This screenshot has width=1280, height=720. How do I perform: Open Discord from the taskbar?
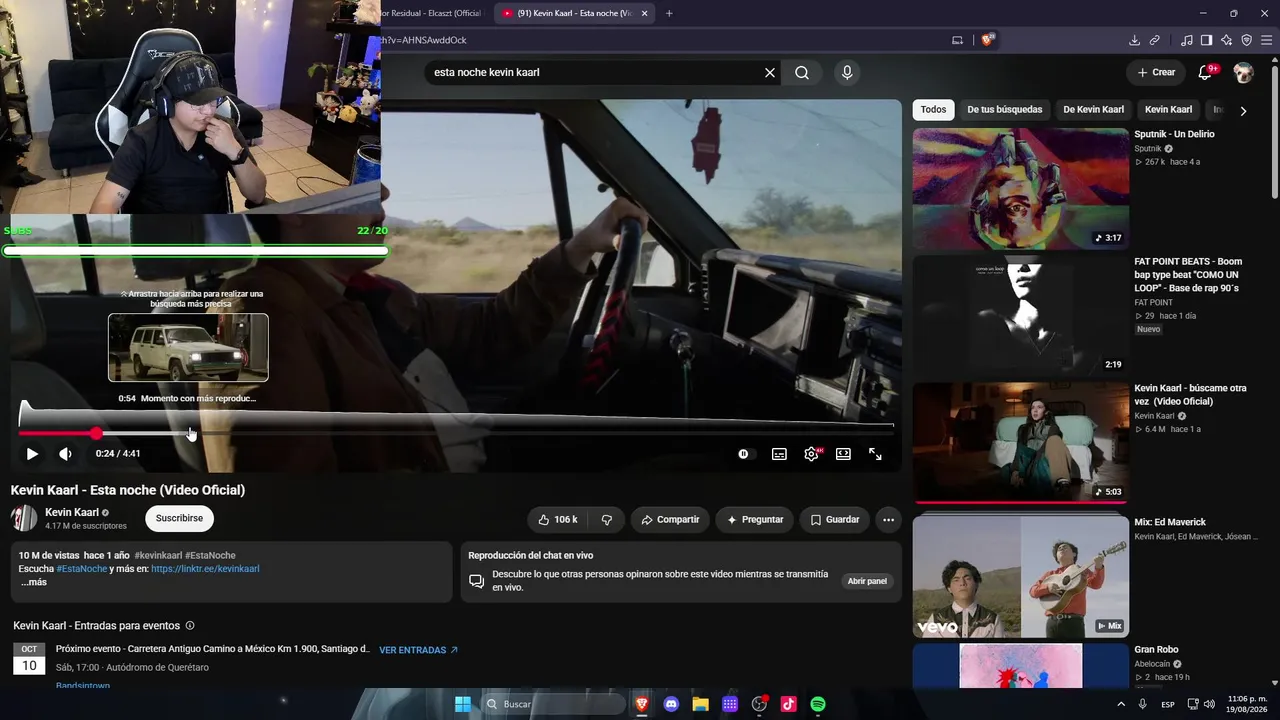coord(671,704)
